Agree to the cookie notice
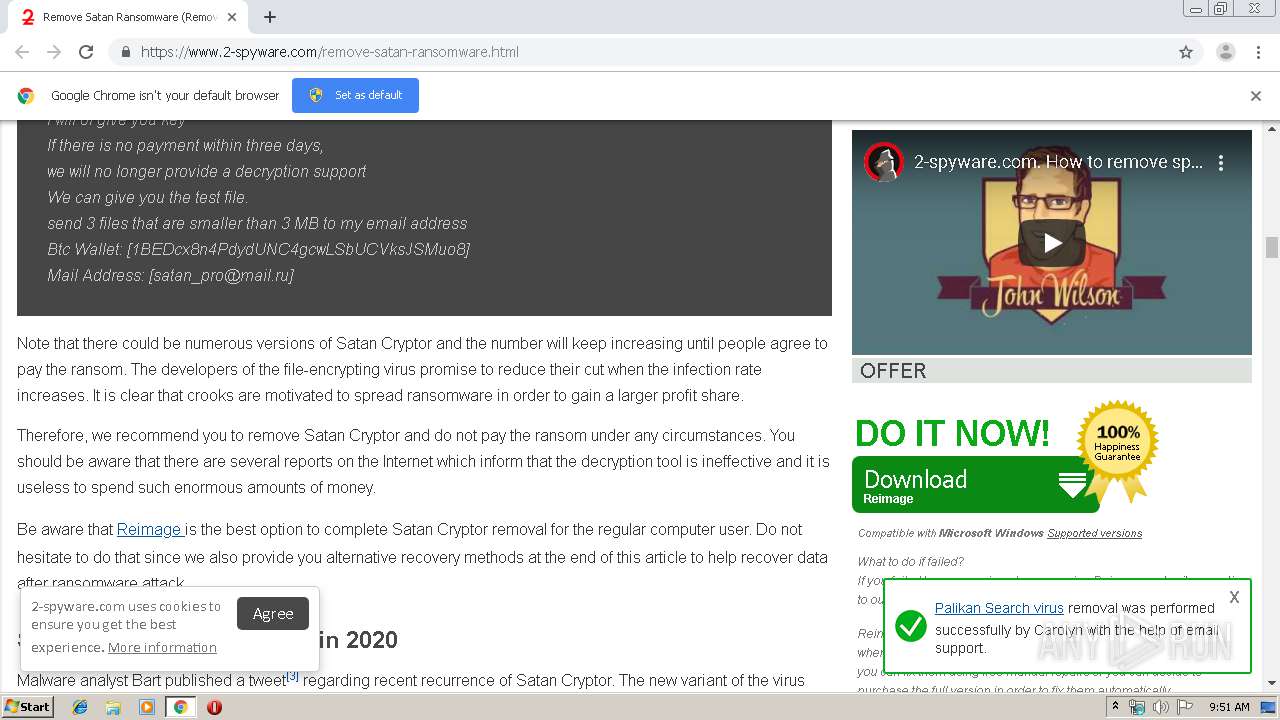Viewport: 1280px width, 720px height. coord(273,613)
